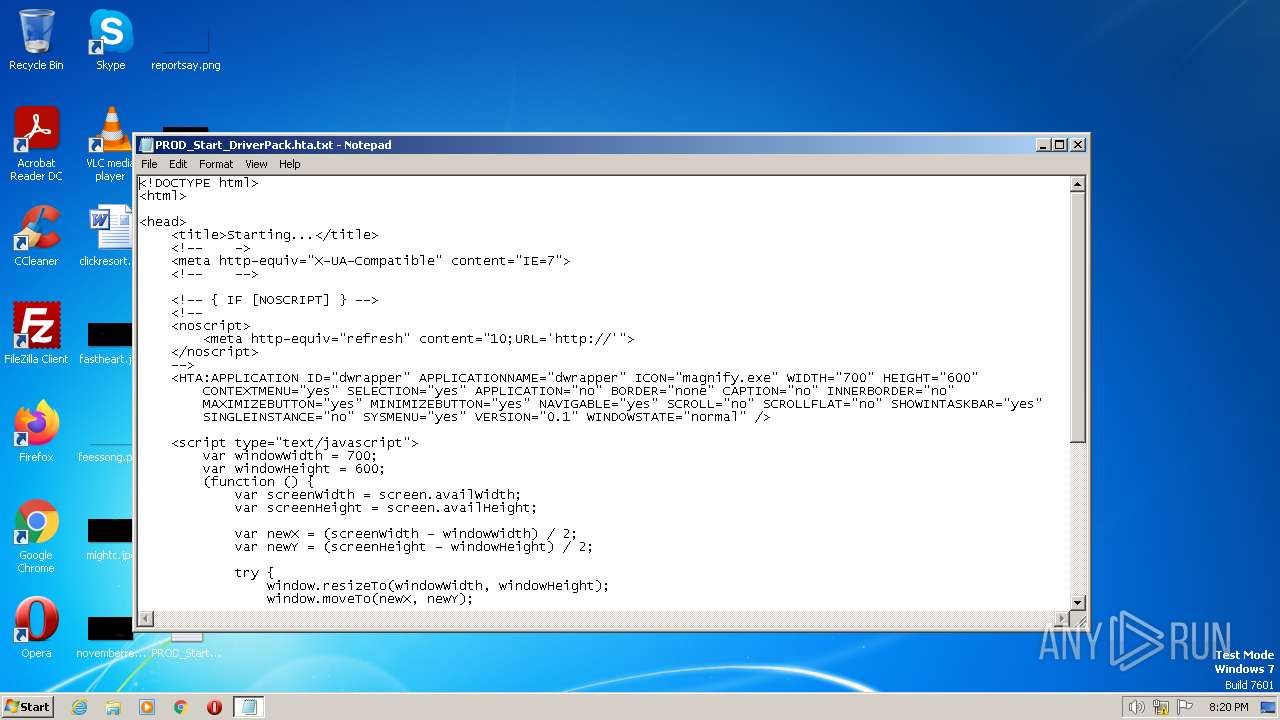Select the PROD_Start file on the desktop
This screenshot has width=1280, height=720.
pos(186,645)
